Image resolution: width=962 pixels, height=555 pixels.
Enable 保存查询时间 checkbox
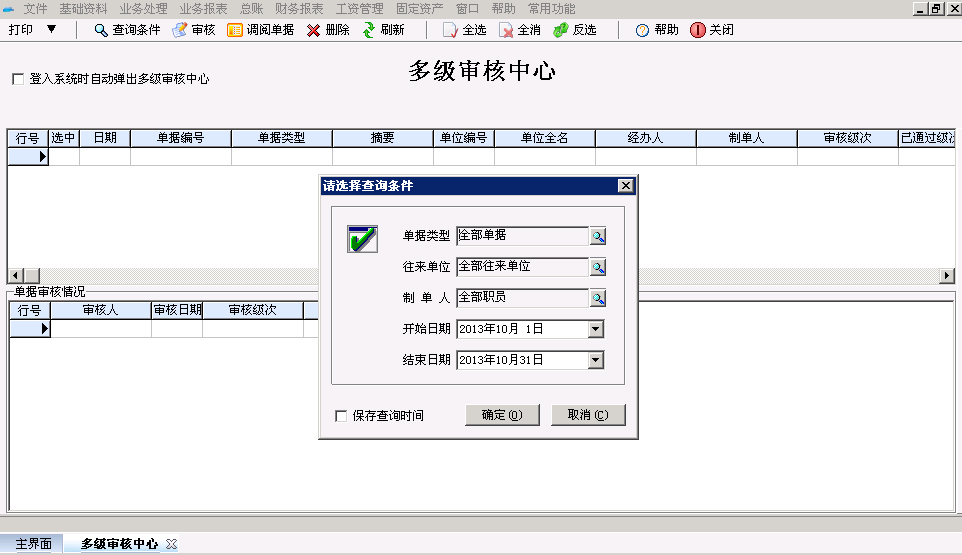342,416
